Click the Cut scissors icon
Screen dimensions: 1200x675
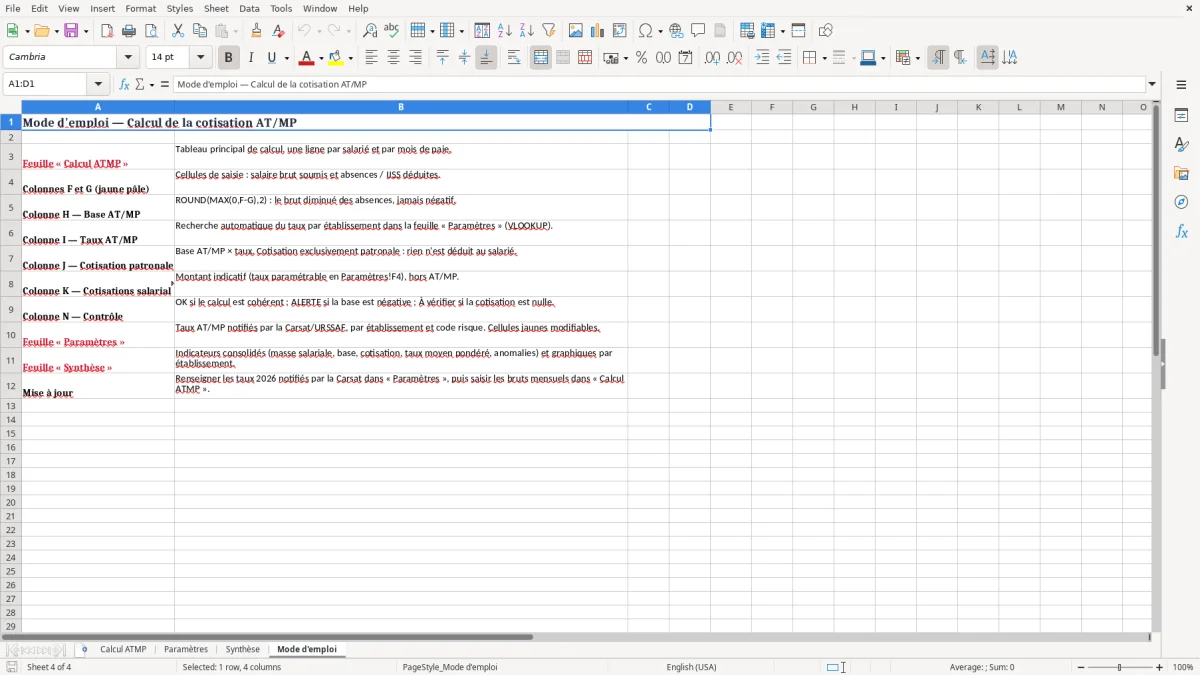178,31
